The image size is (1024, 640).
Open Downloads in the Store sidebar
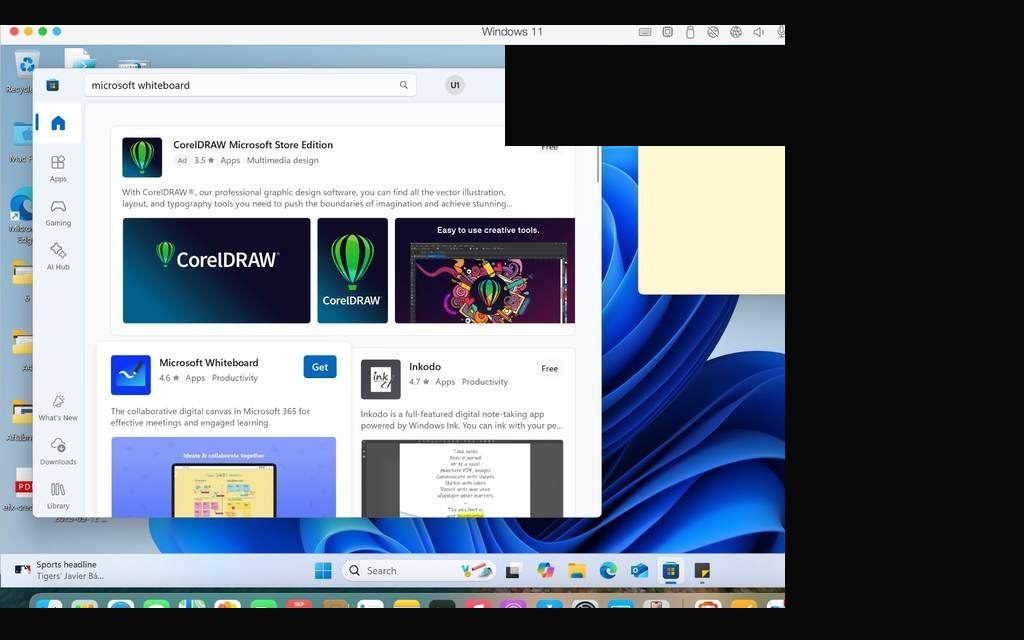pos(57,451)
